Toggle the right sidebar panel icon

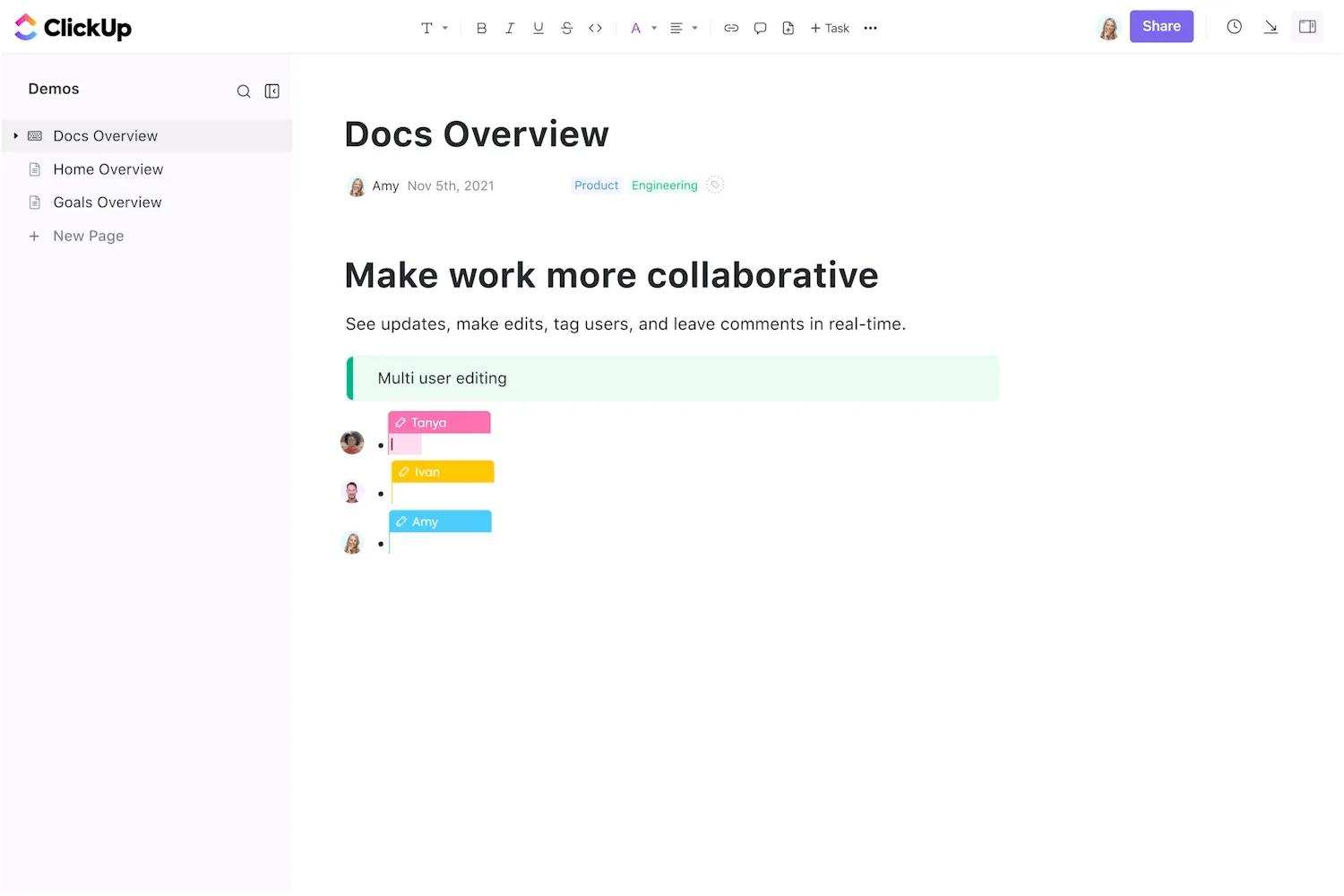pyautogui.click(x=1307, y=27)
